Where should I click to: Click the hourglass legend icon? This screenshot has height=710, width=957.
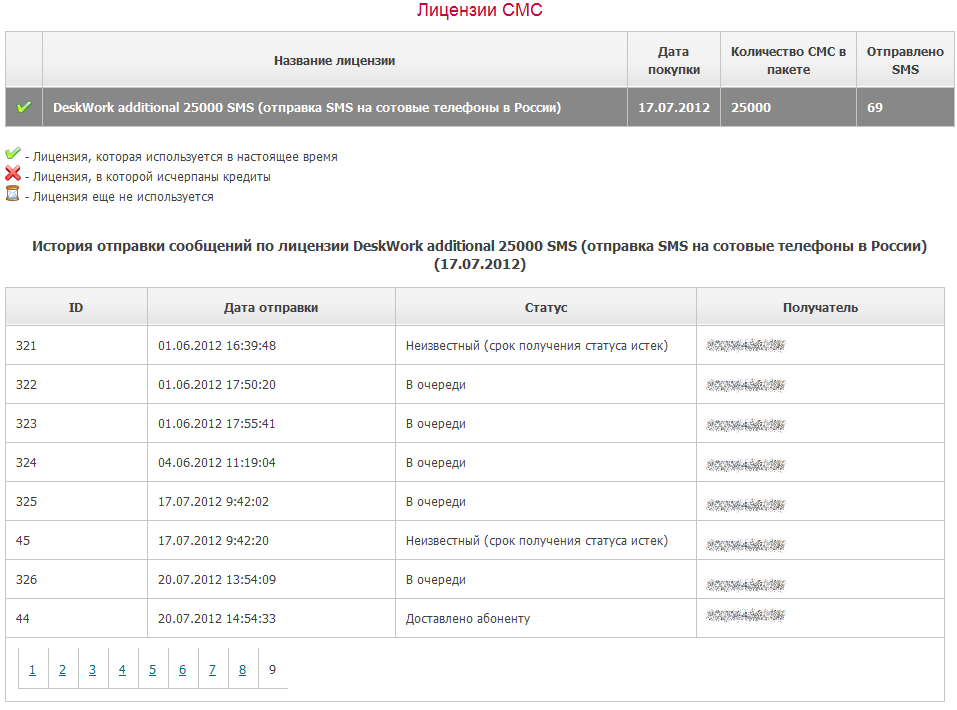(13, 194)
